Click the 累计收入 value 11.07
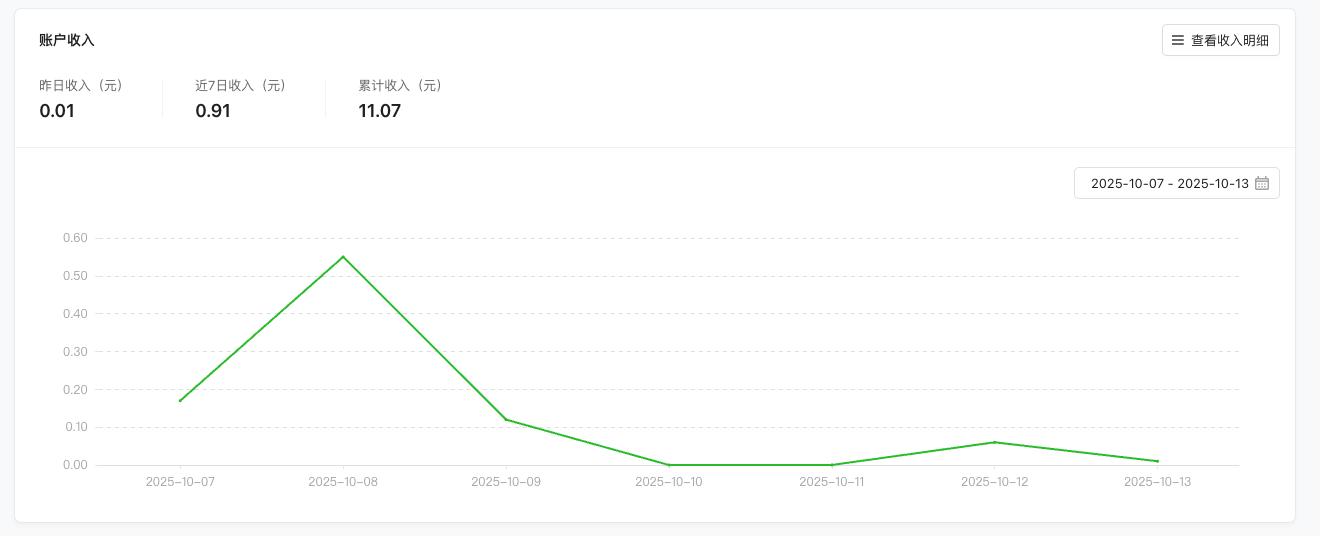This screenshot has width=1320, height=536. pos(380,111)
